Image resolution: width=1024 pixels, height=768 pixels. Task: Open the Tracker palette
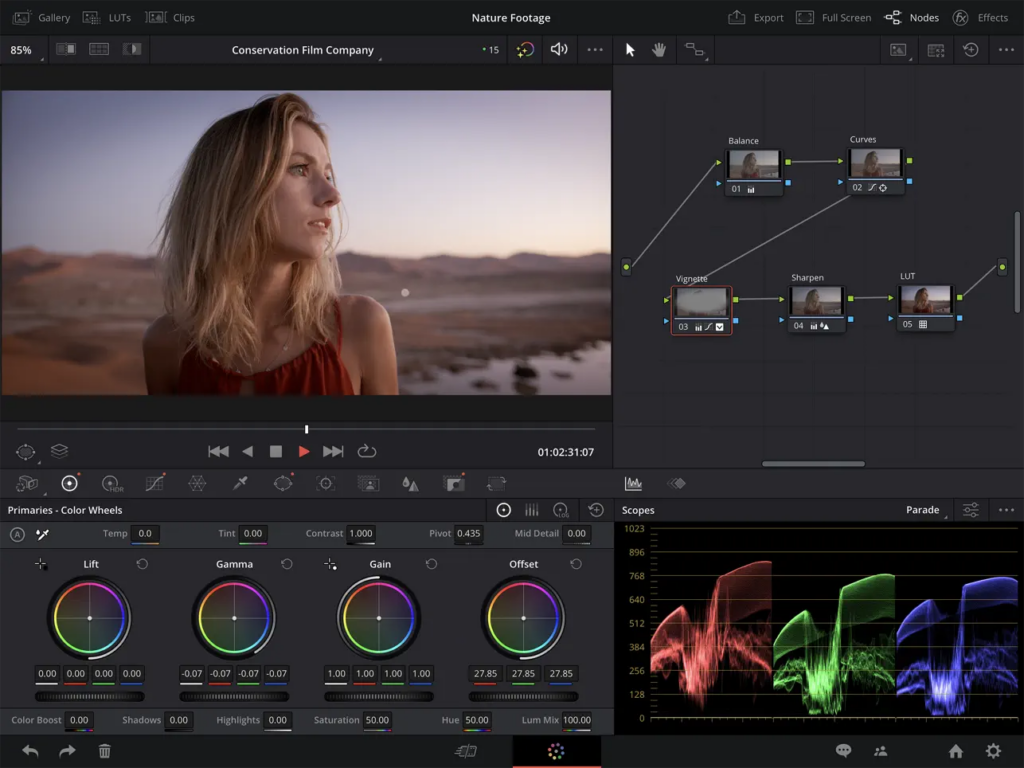pos(325,483)
